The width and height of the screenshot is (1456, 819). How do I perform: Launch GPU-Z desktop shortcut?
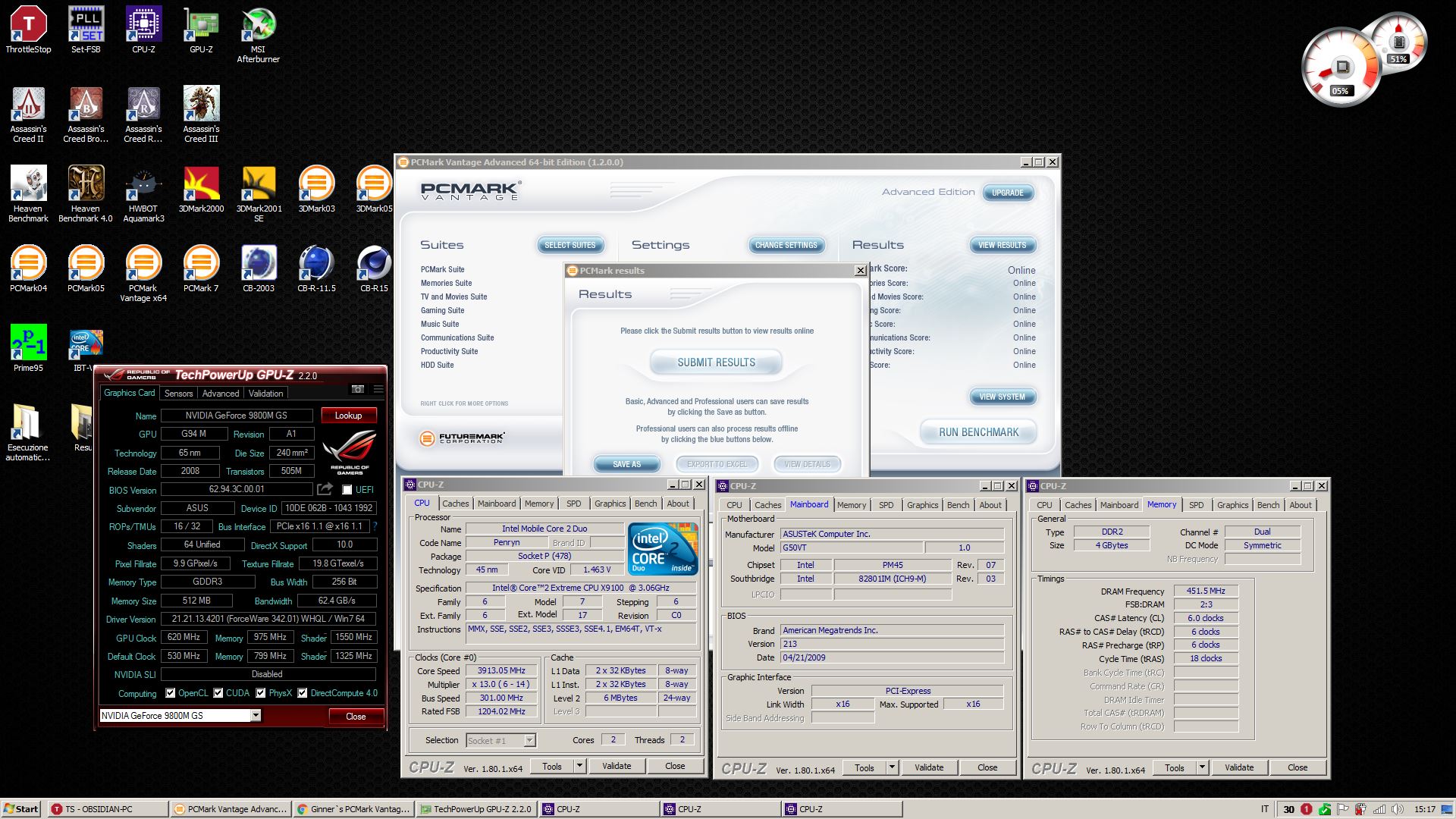(201, 30)
